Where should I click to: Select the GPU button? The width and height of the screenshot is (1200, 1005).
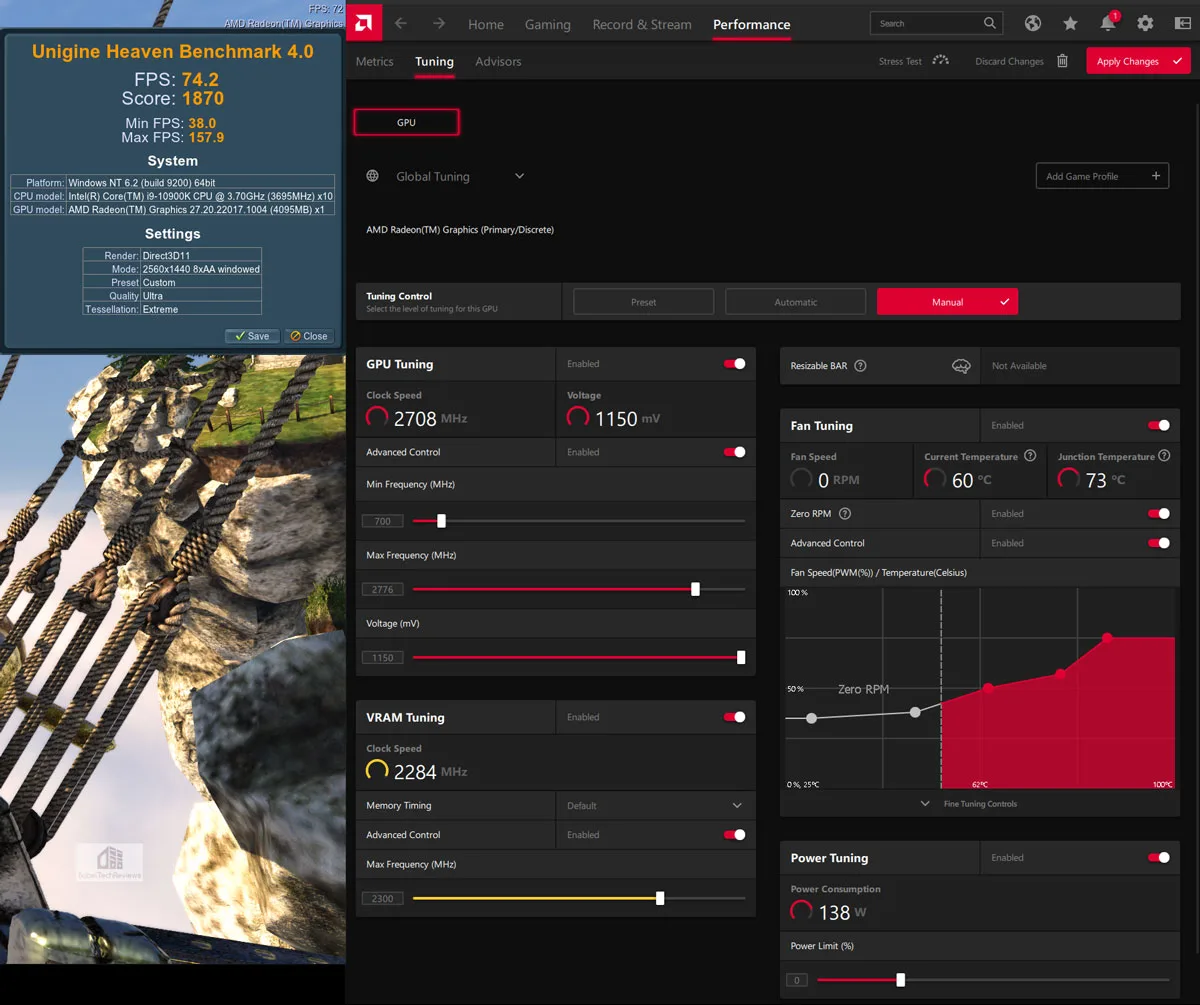point(406,122)
